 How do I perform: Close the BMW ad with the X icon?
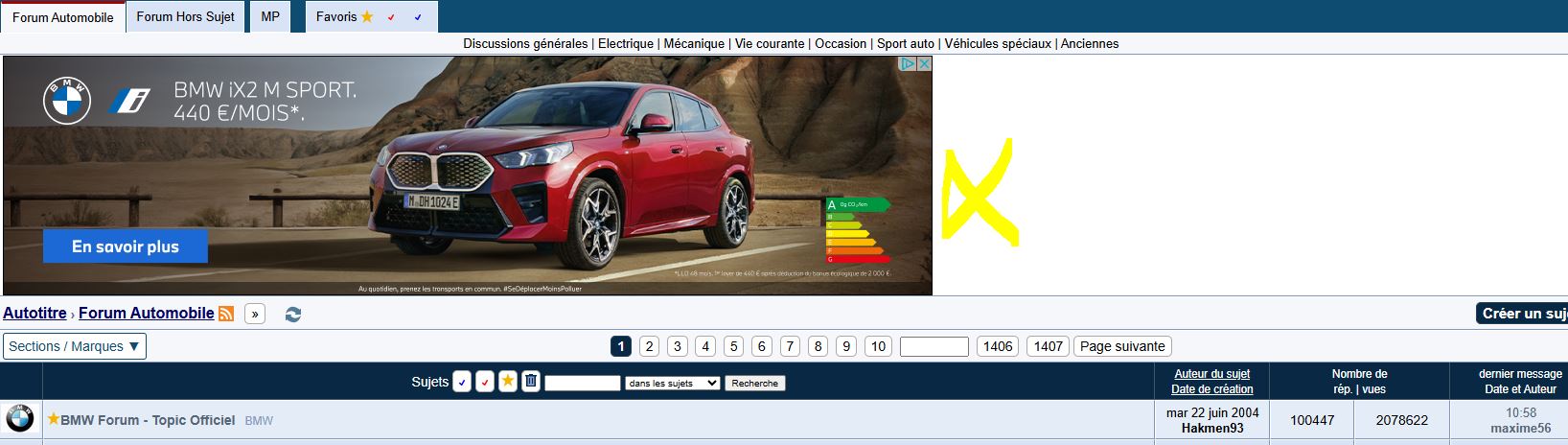click(924, 63)
